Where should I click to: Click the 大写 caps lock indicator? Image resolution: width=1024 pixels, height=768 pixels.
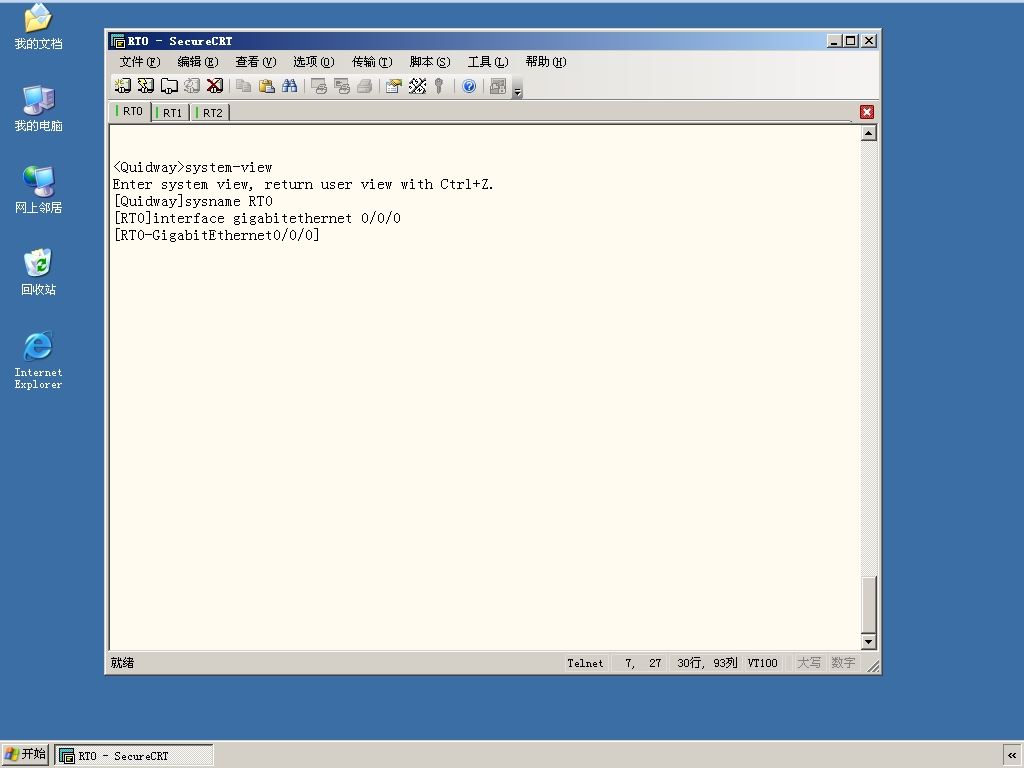pyautogui.click(x=808, y=663)
